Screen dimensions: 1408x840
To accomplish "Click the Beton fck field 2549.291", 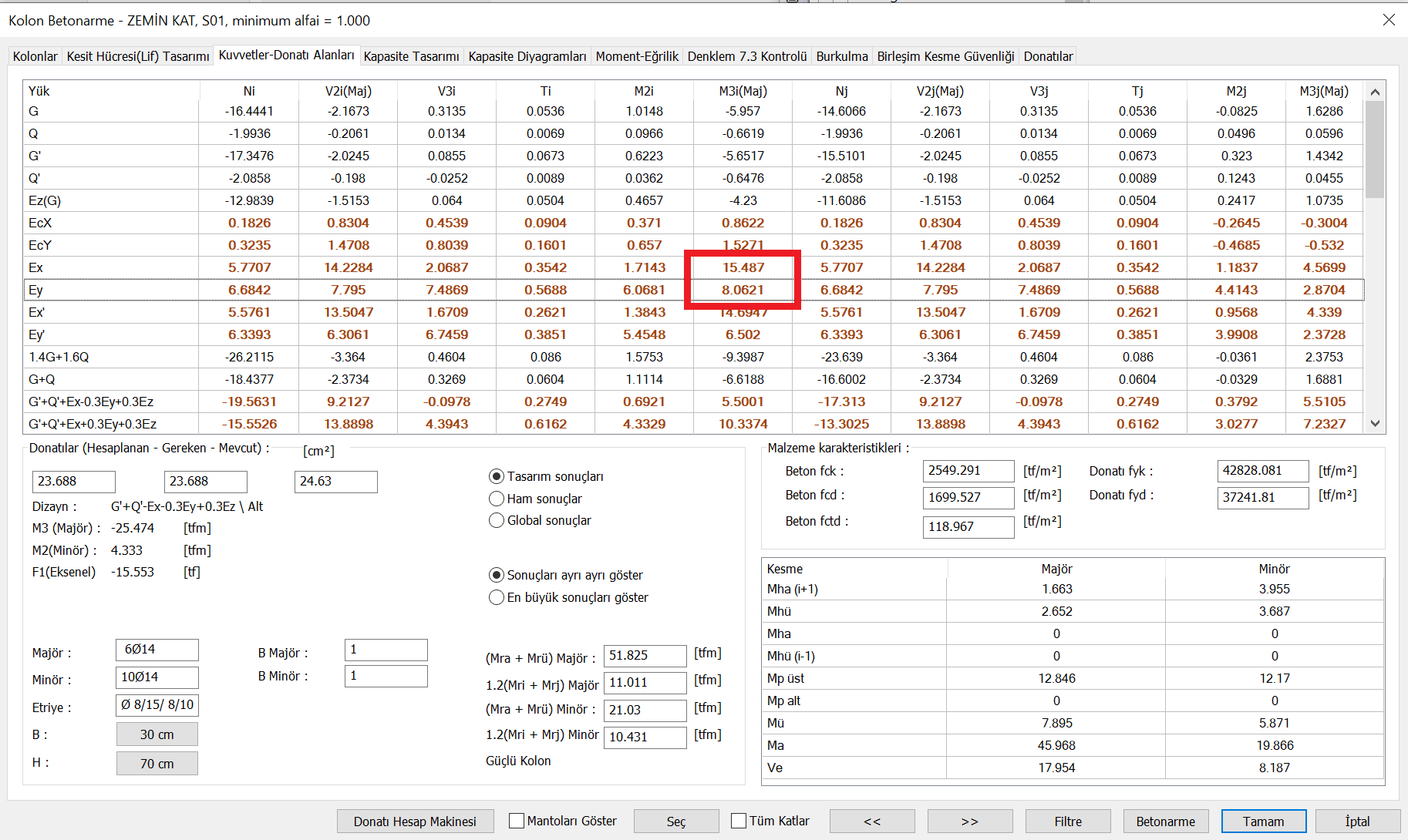I will pos(968,471).
